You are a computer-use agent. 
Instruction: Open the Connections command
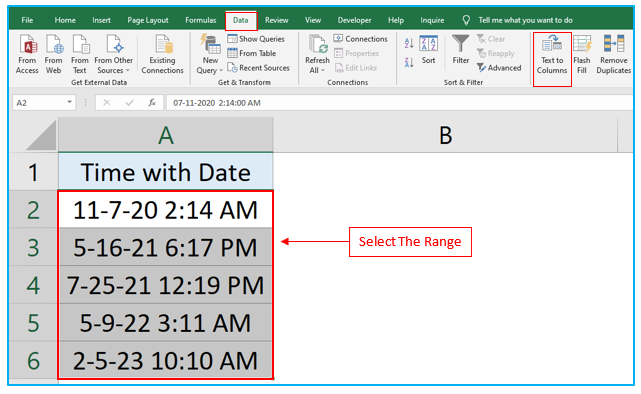(360, 39)
